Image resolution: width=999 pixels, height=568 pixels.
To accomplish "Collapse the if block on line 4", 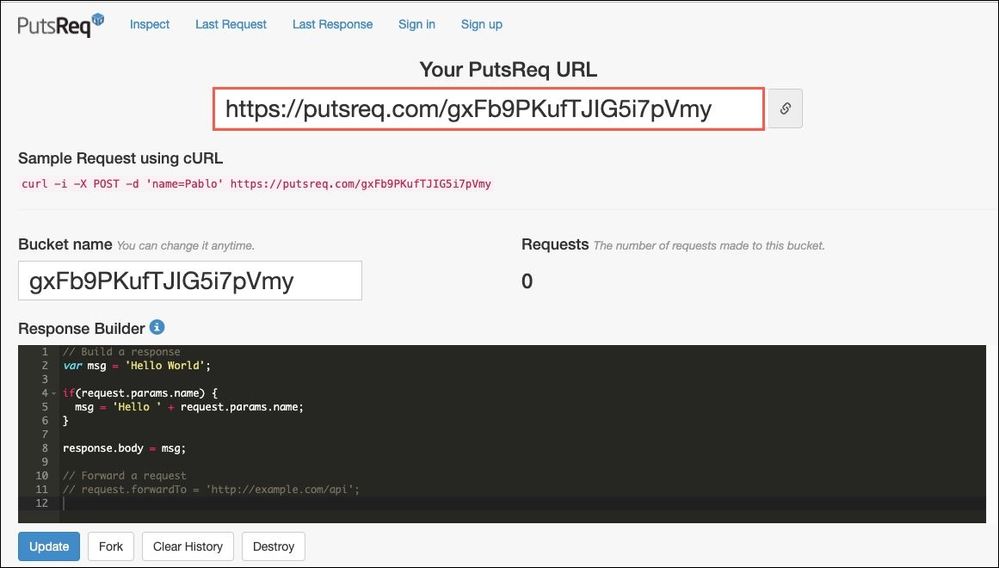I will tap(54, 394).
